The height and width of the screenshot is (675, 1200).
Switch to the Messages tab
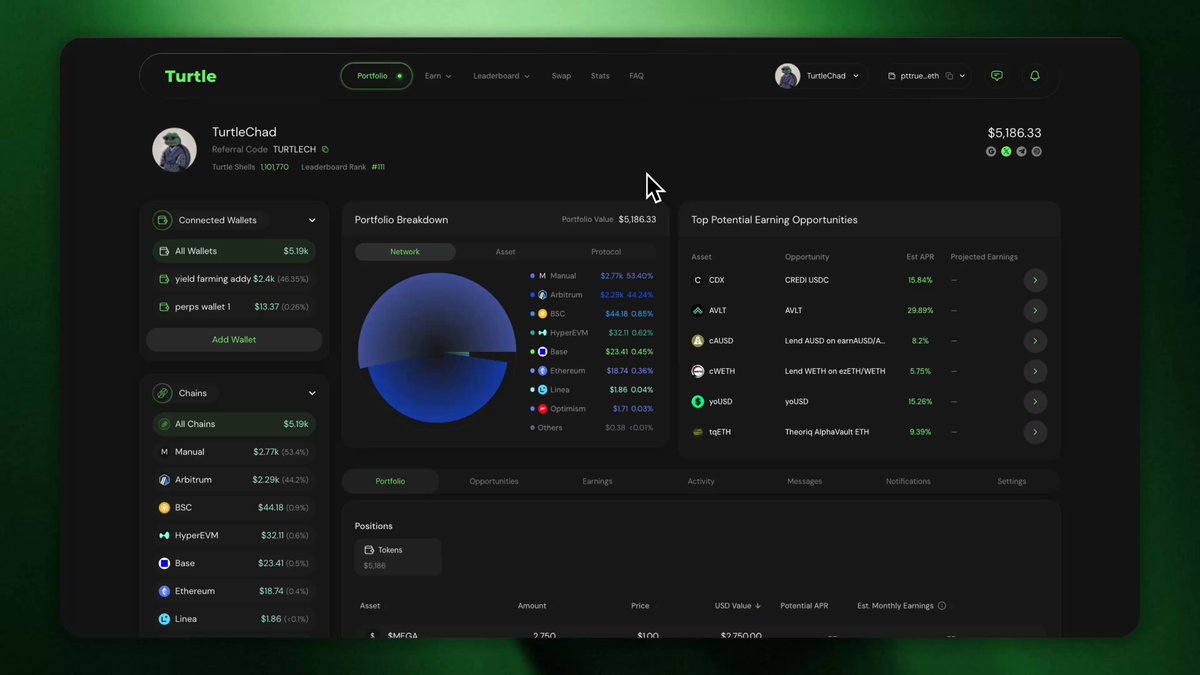(x=804, y=481)
